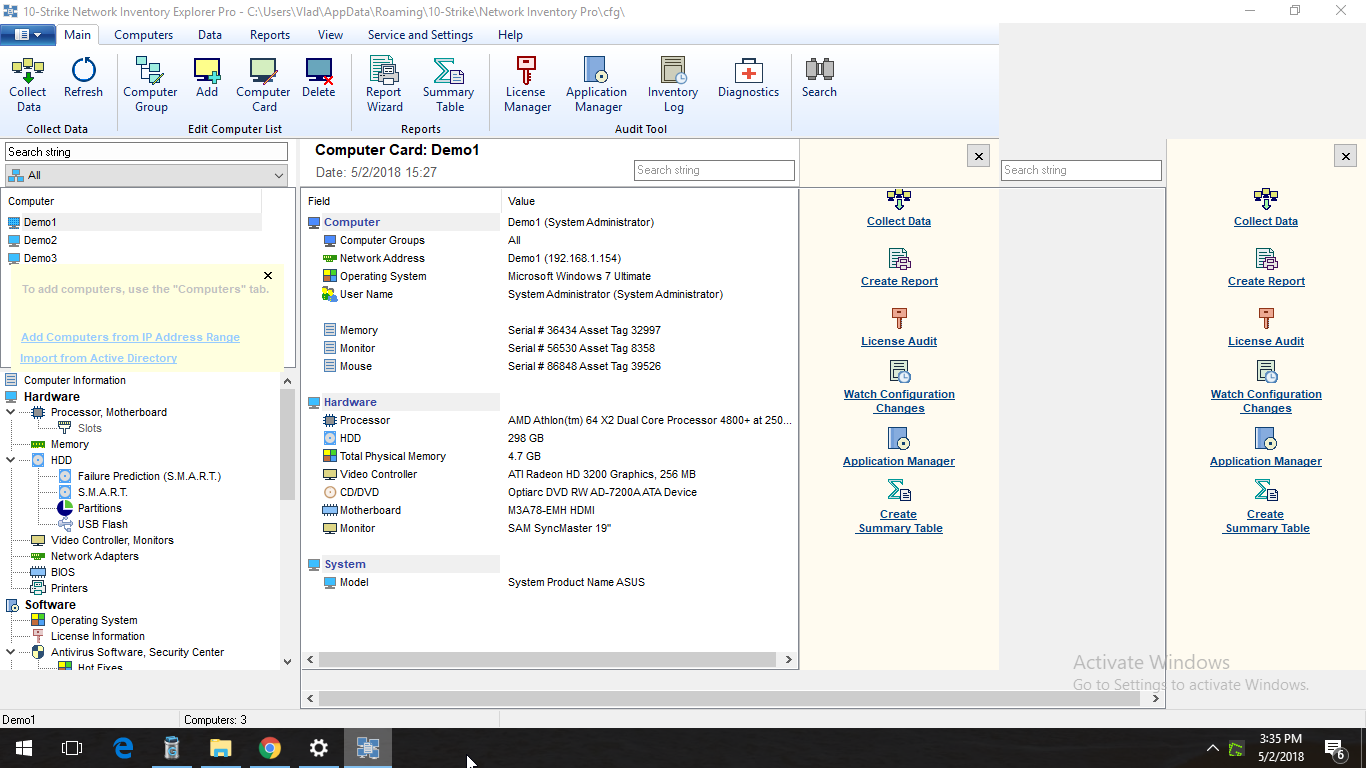This screenshot has height=768, width=1366.
Task: Open the Summary Table ribbon tool
Action: pyautogui.click(x=449, y=84)
